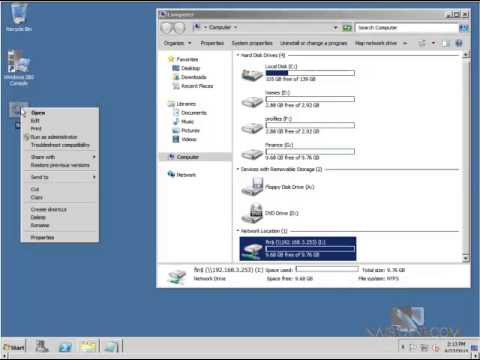Open the Recycle Bin desktop icon
This screenshot has width=480, height=360.
[19, 16]
